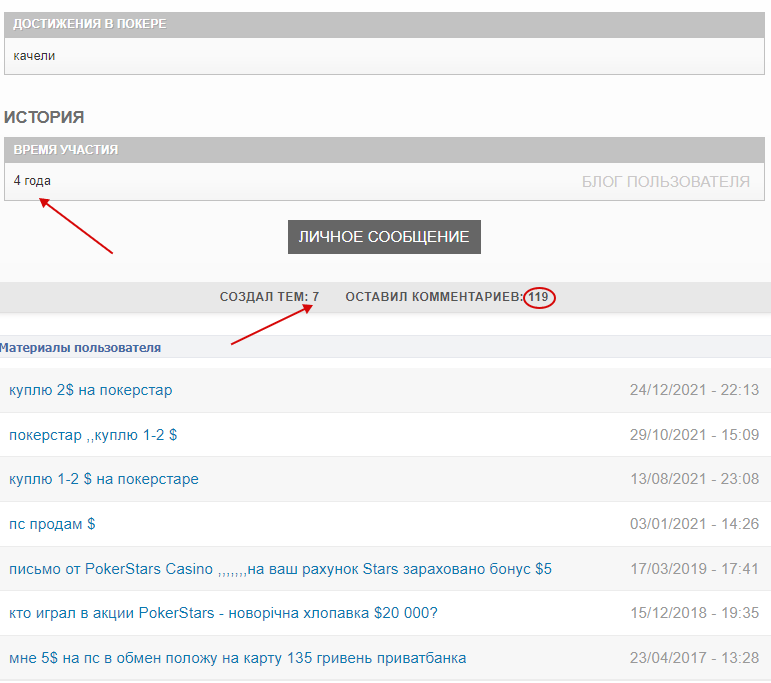The image size is (771, 683).
Task: Click the 'ИСТОРИЯ' section heading
Action: coord(44,117)
